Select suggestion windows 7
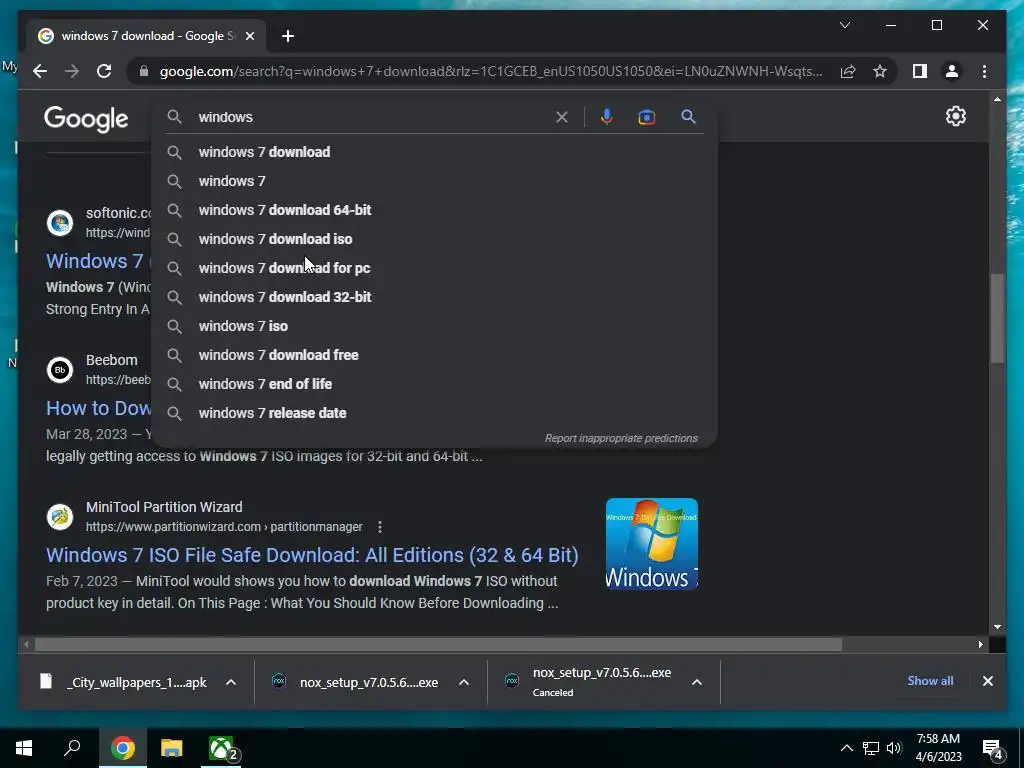Image resolution: width=1024 pixels, height=768 pixels. pyautogui.click(x=434, y=181)
